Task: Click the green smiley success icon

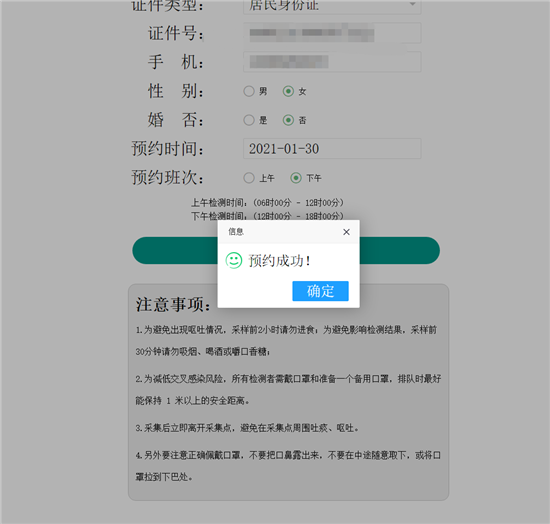Action: [234, 261]
